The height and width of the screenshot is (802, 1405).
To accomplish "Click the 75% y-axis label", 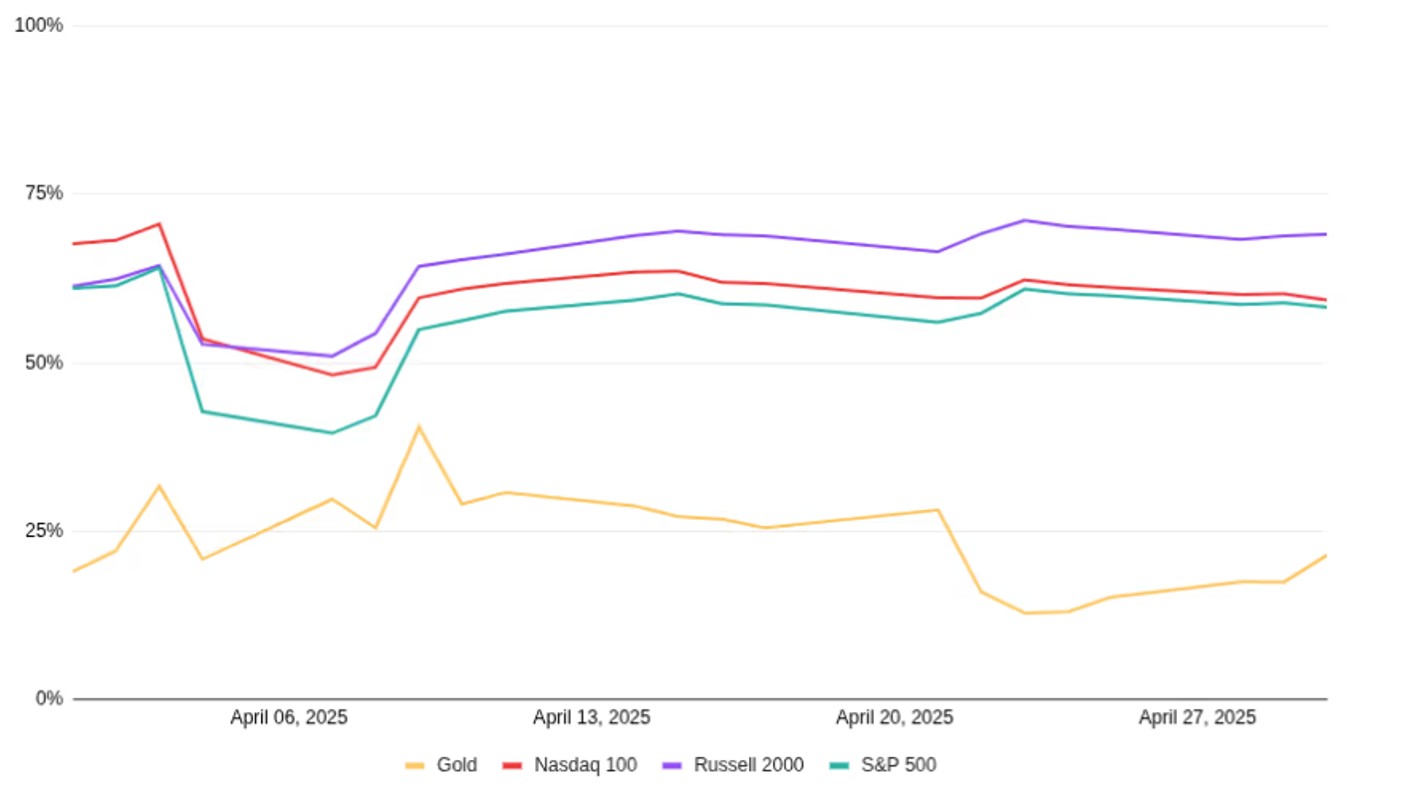I will [43, 193].
